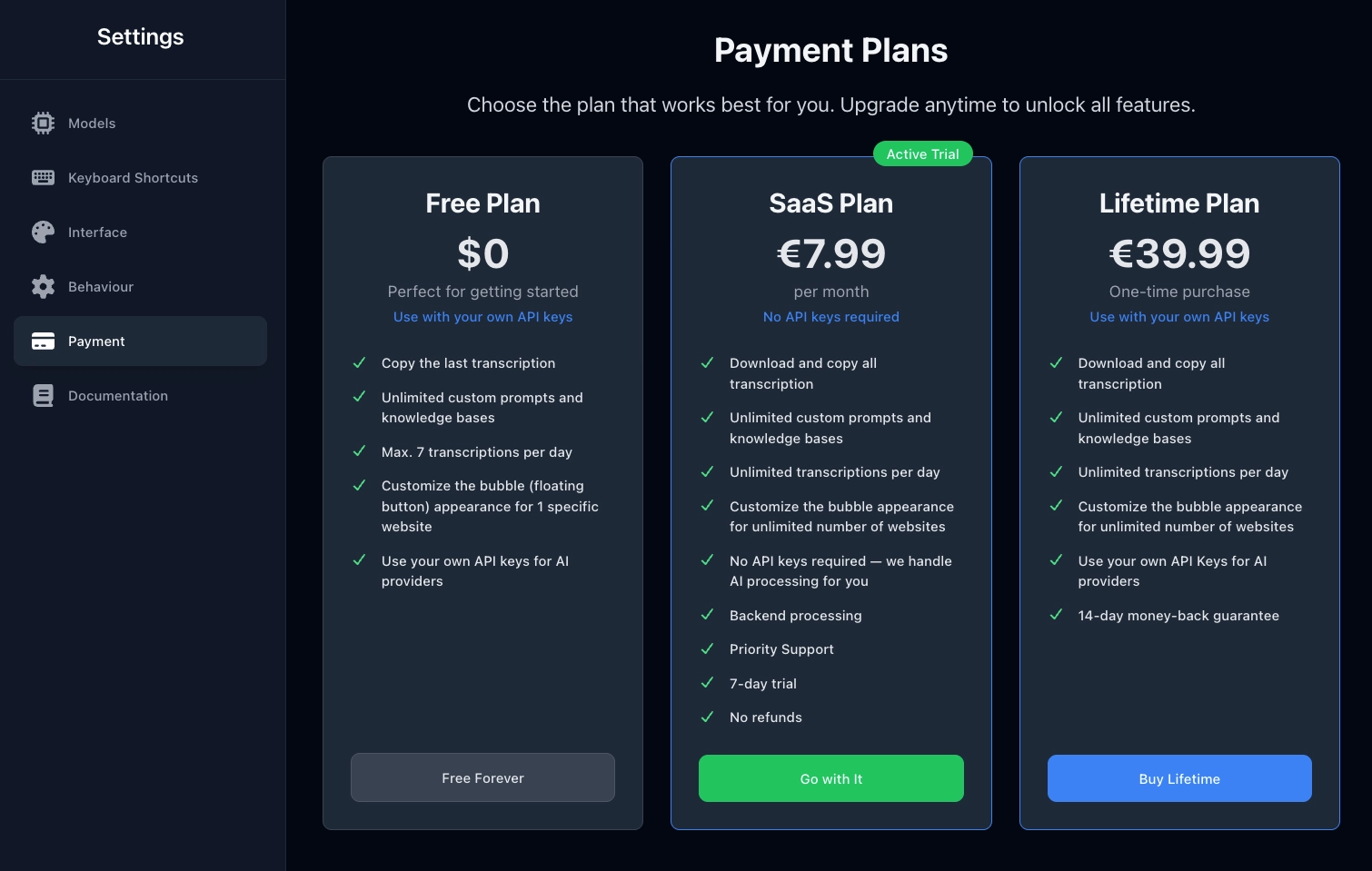Open the API keys link under Free Plan
This screenshot has width=1372, height=871.
click(x=482, y=316)
